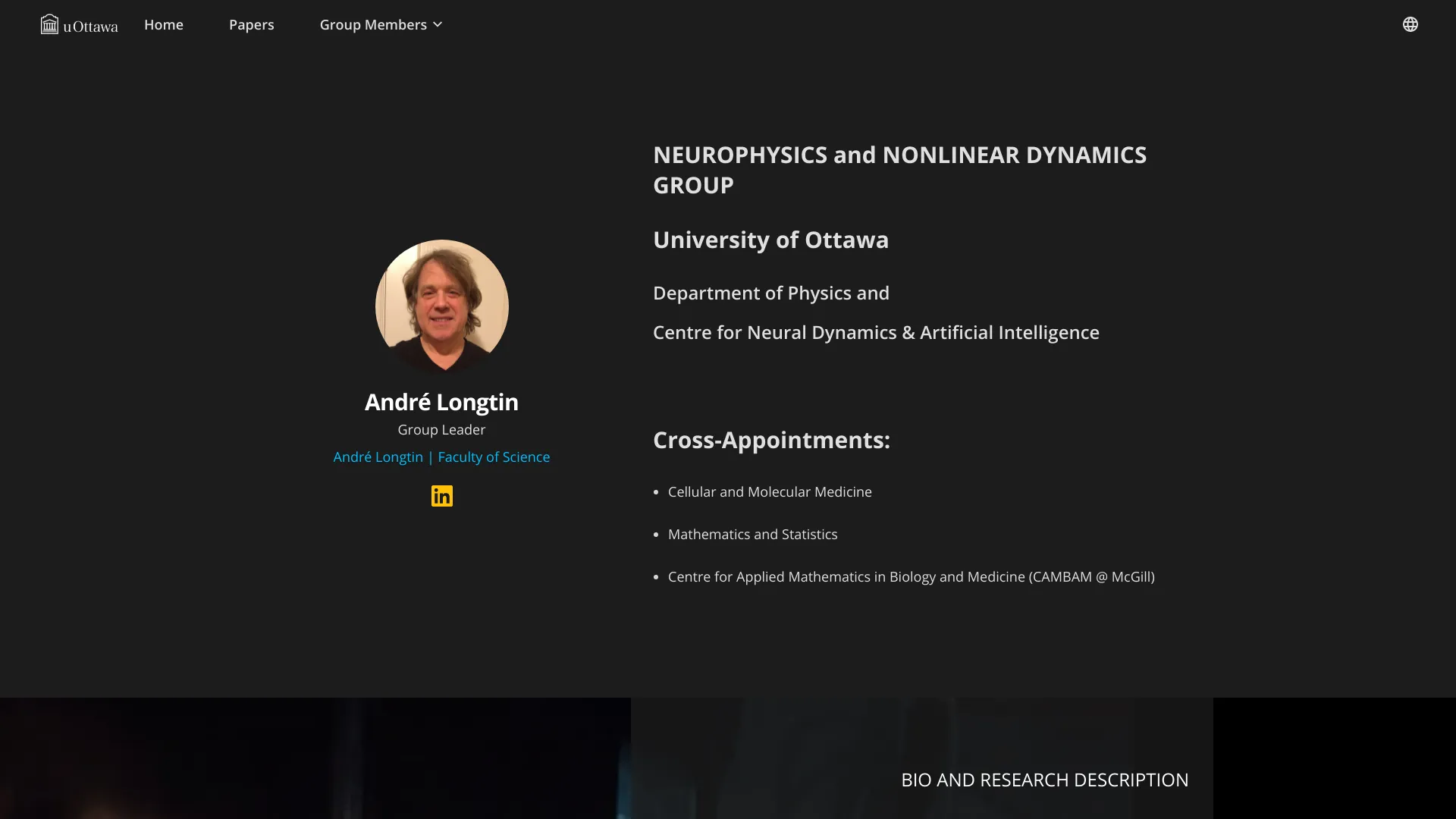Click the Cross-Appointments heading

[771, 441]
